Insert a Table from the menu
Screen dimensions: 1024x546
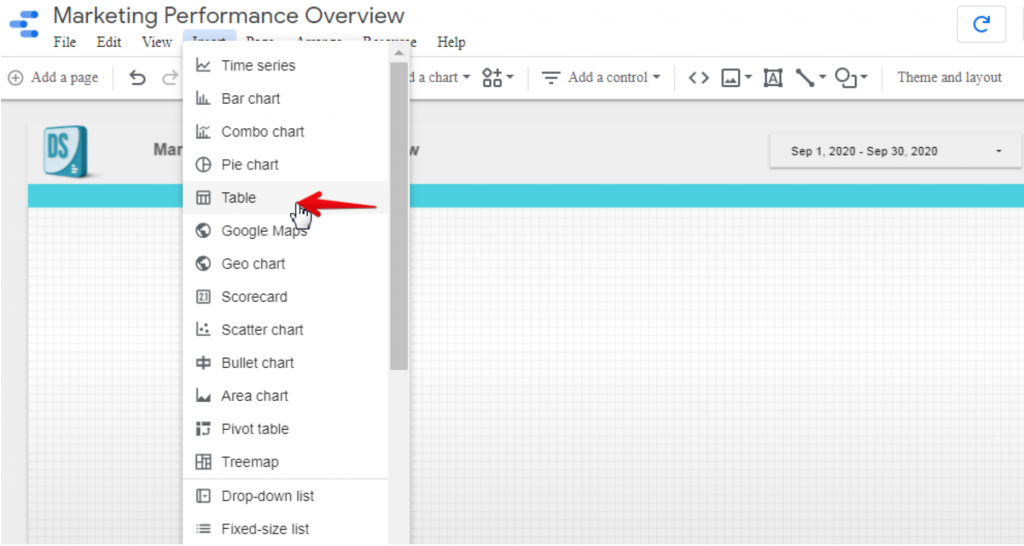(x=285, y=197)
